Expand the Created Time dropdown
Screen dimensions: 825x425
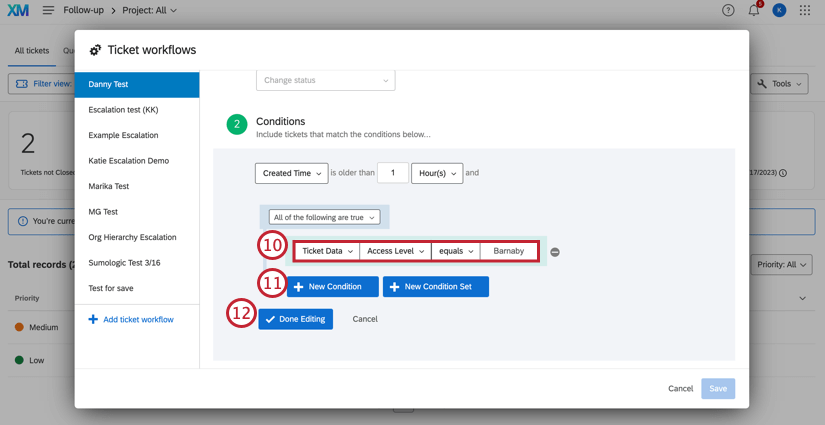click(x=291, y=173)
